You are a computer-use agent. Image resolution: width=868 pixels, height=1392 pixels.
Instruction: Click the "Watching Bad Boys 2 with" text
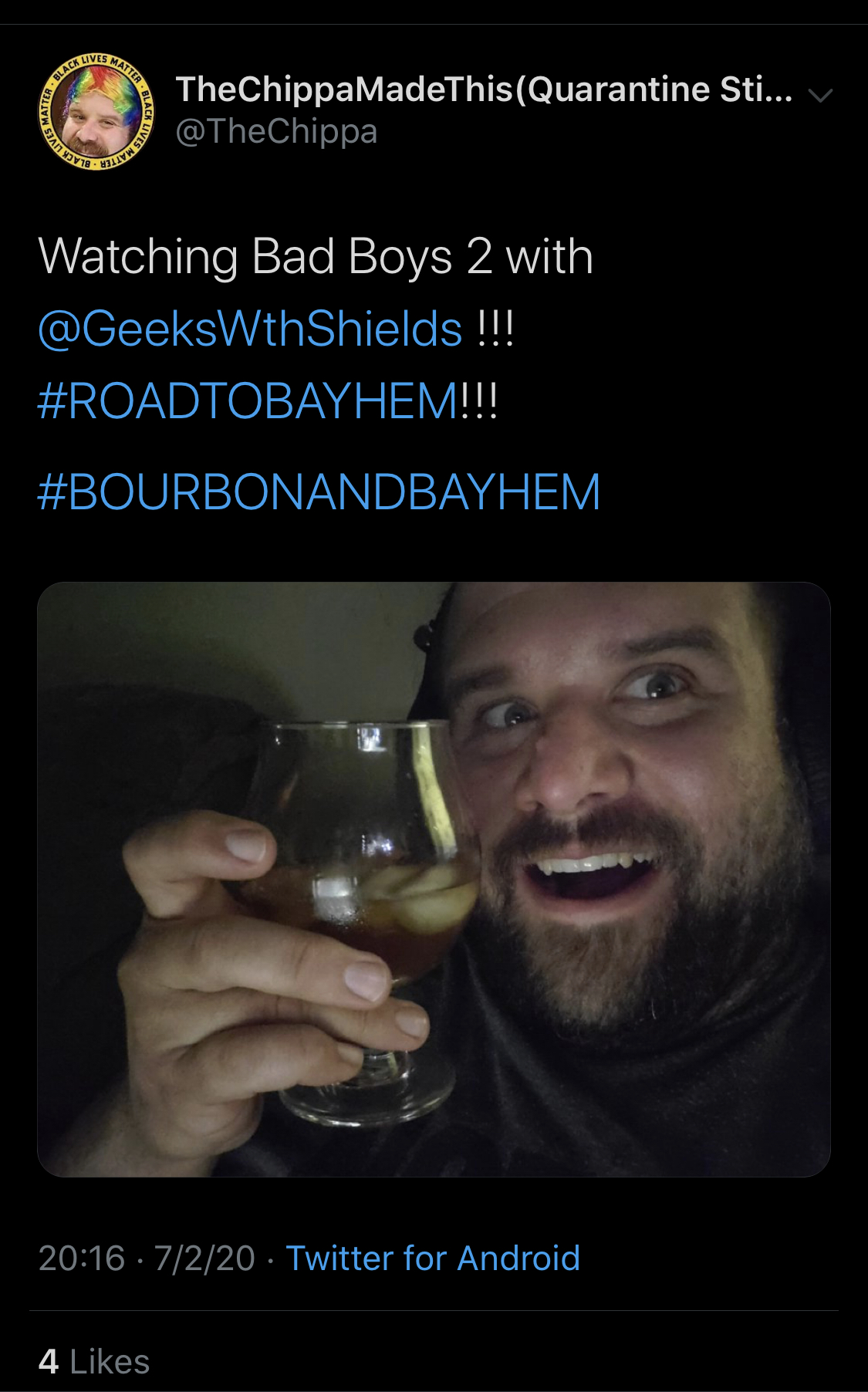click(x=316, y=256)
